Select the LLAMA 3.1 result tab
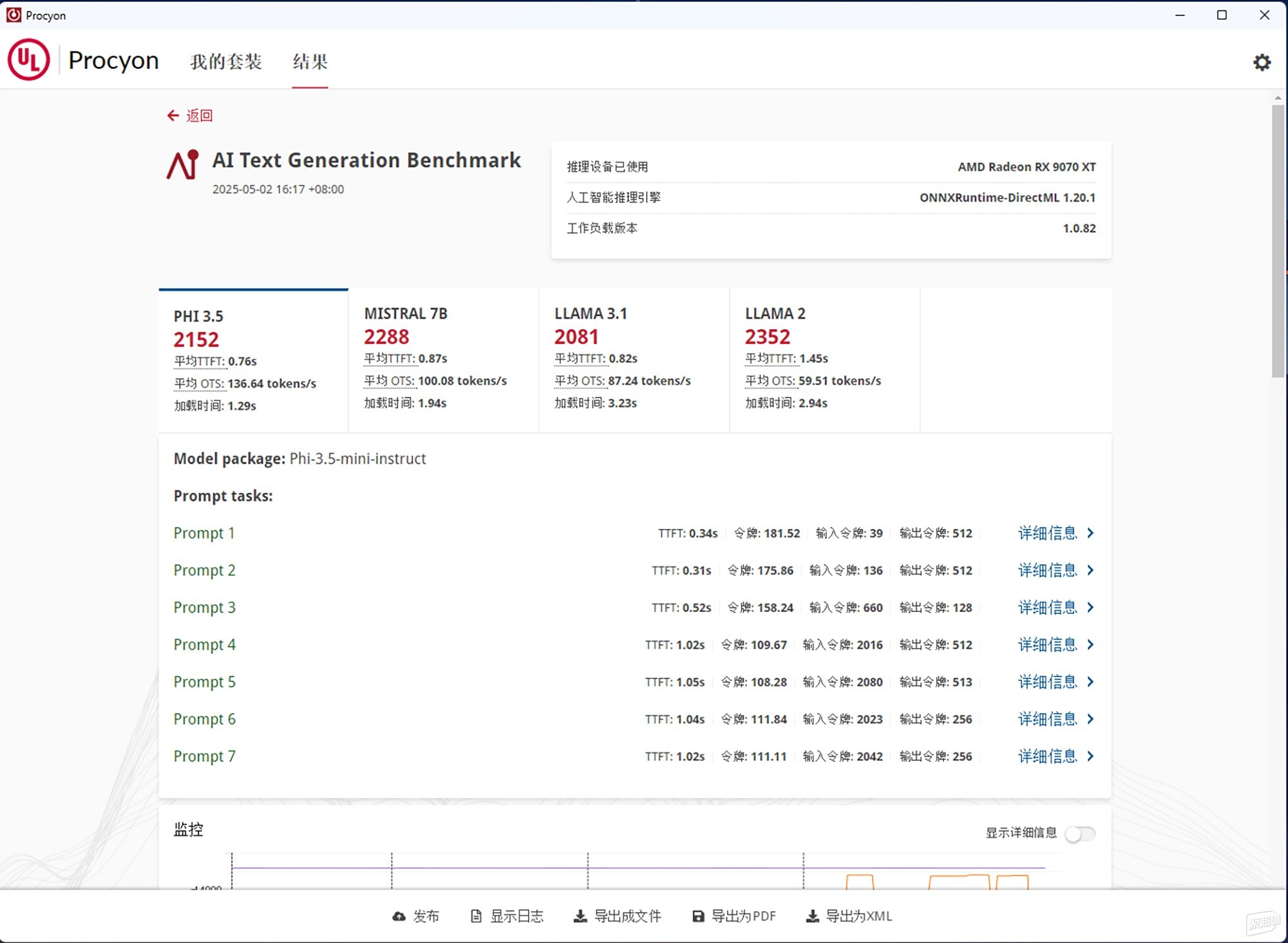This screenshot has width=1288, height=943. coord(634,361)
